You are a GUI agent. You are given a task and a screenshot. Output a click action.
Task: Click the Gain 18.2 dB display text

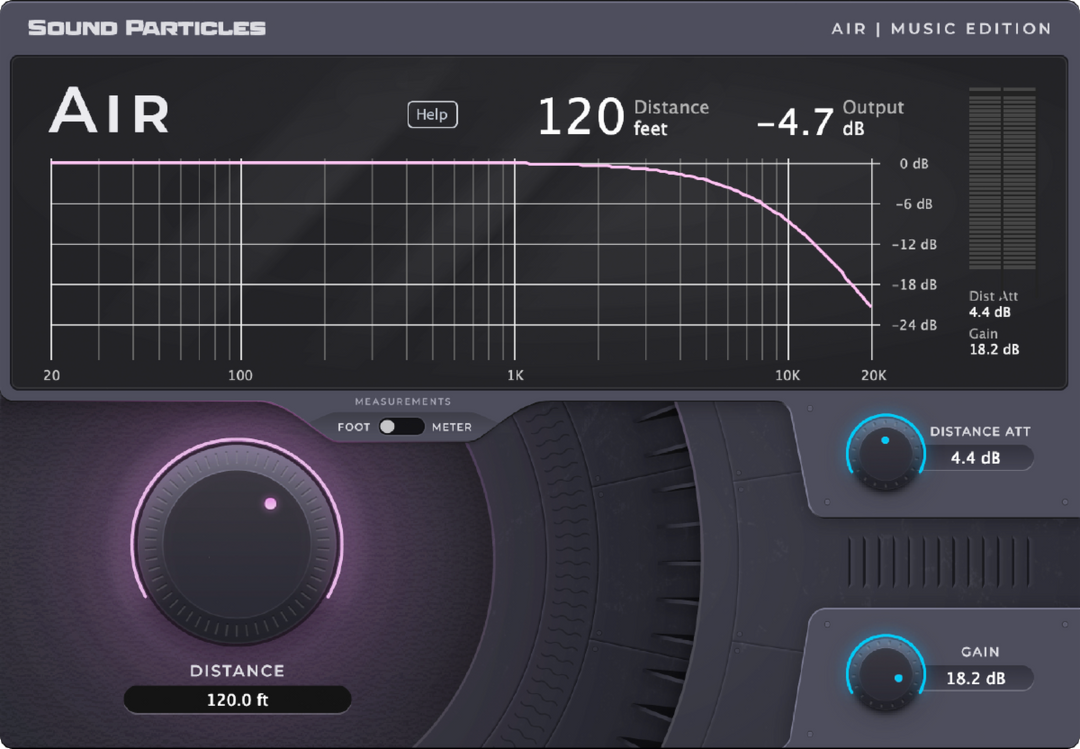(994, 342)
